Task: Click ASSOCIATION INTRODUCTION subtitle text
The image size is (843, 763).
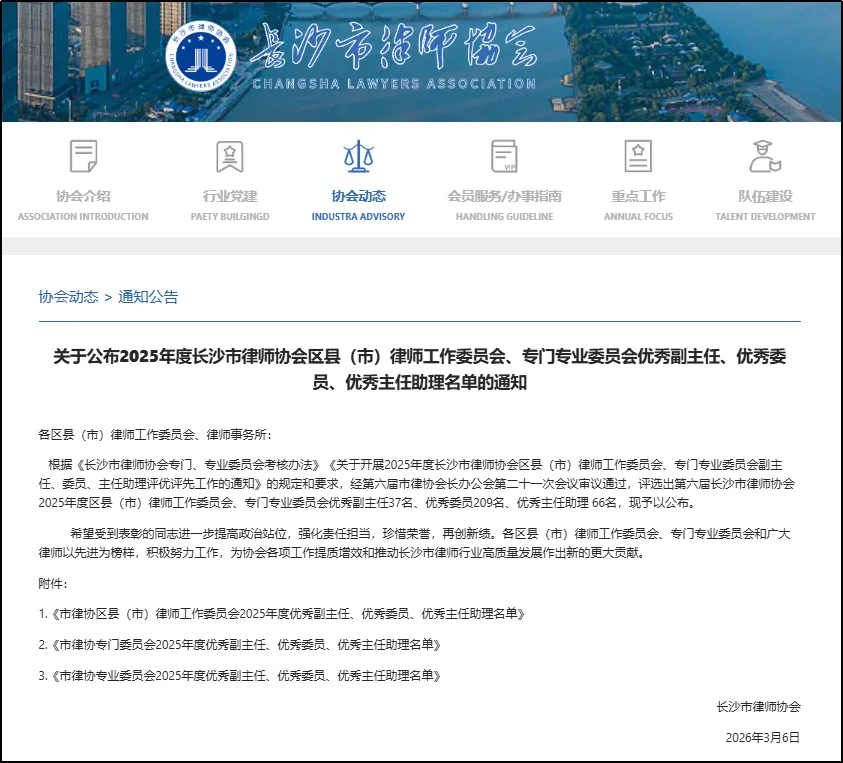Action: pos(83,217)
